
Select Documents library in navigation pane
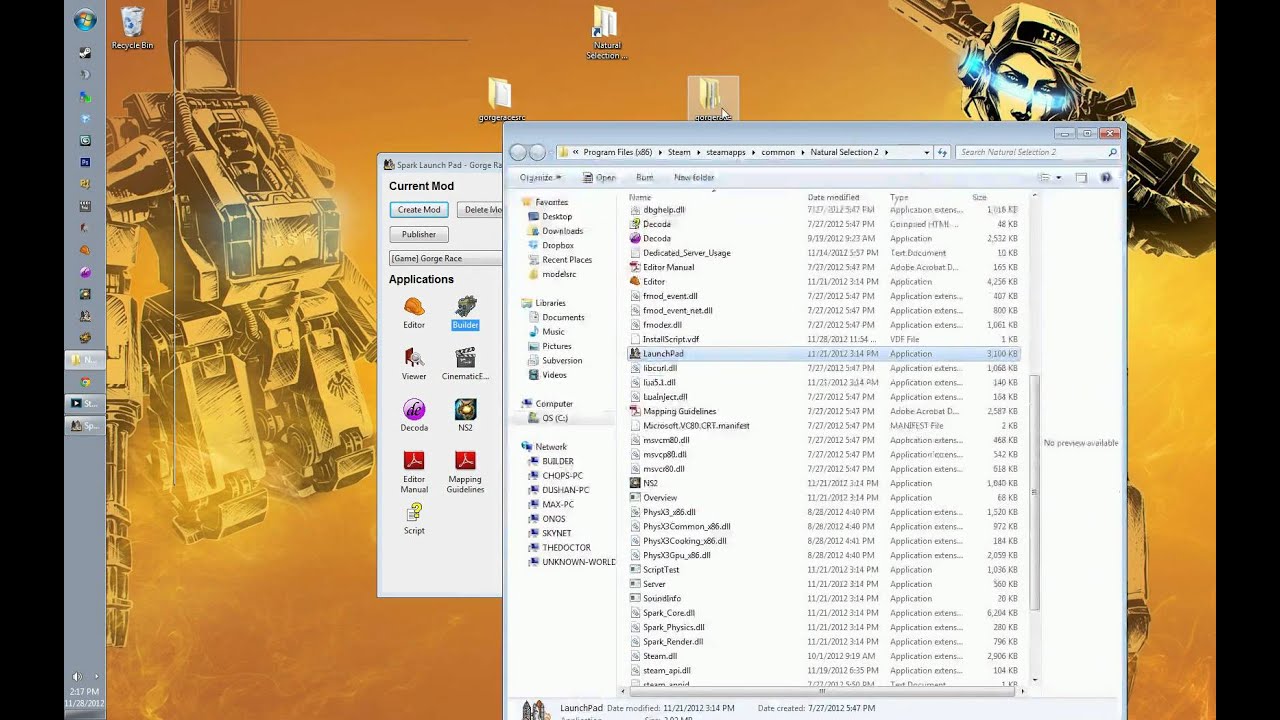tap(563, 317)
